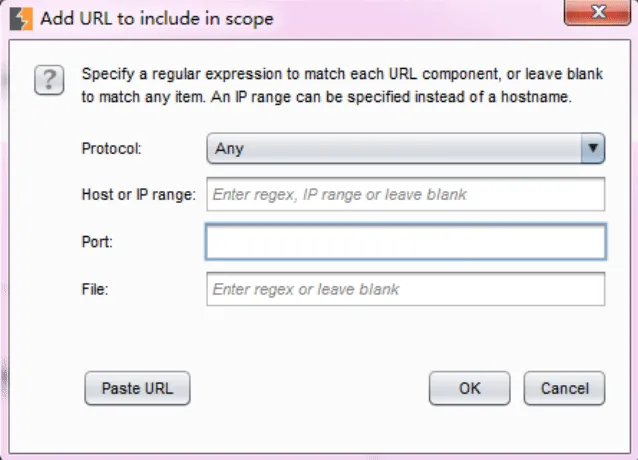The image size is (638, 460).
Task: Confirm the dialog with OK
Action: point(470,388)
